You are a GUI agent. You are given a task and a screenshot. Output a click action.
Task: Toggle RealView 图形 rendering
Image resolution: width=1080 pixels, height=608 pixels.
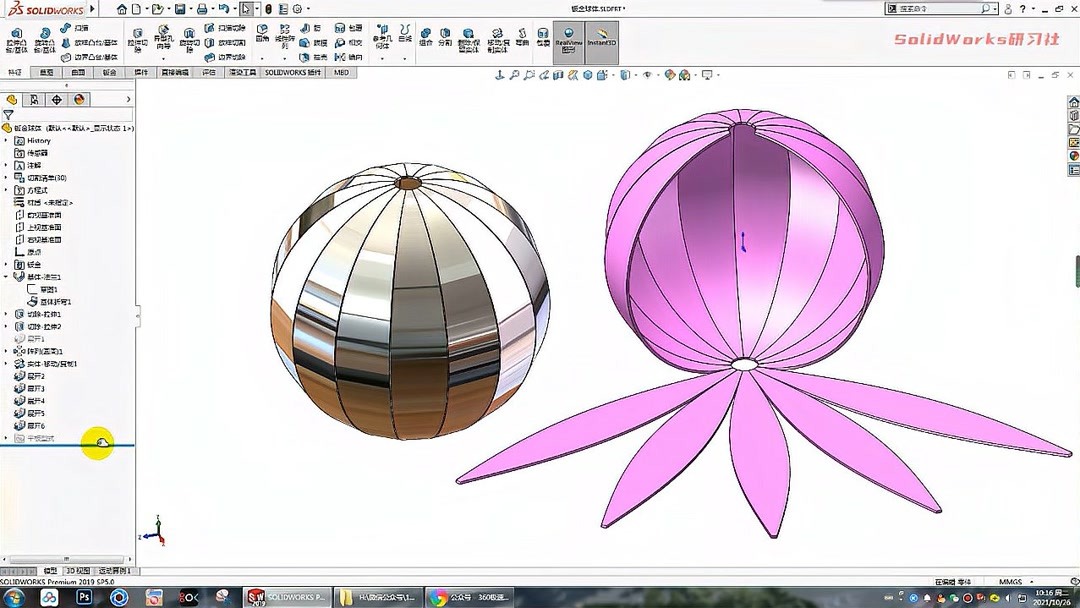pyautogui.click(x=568, y=40)
